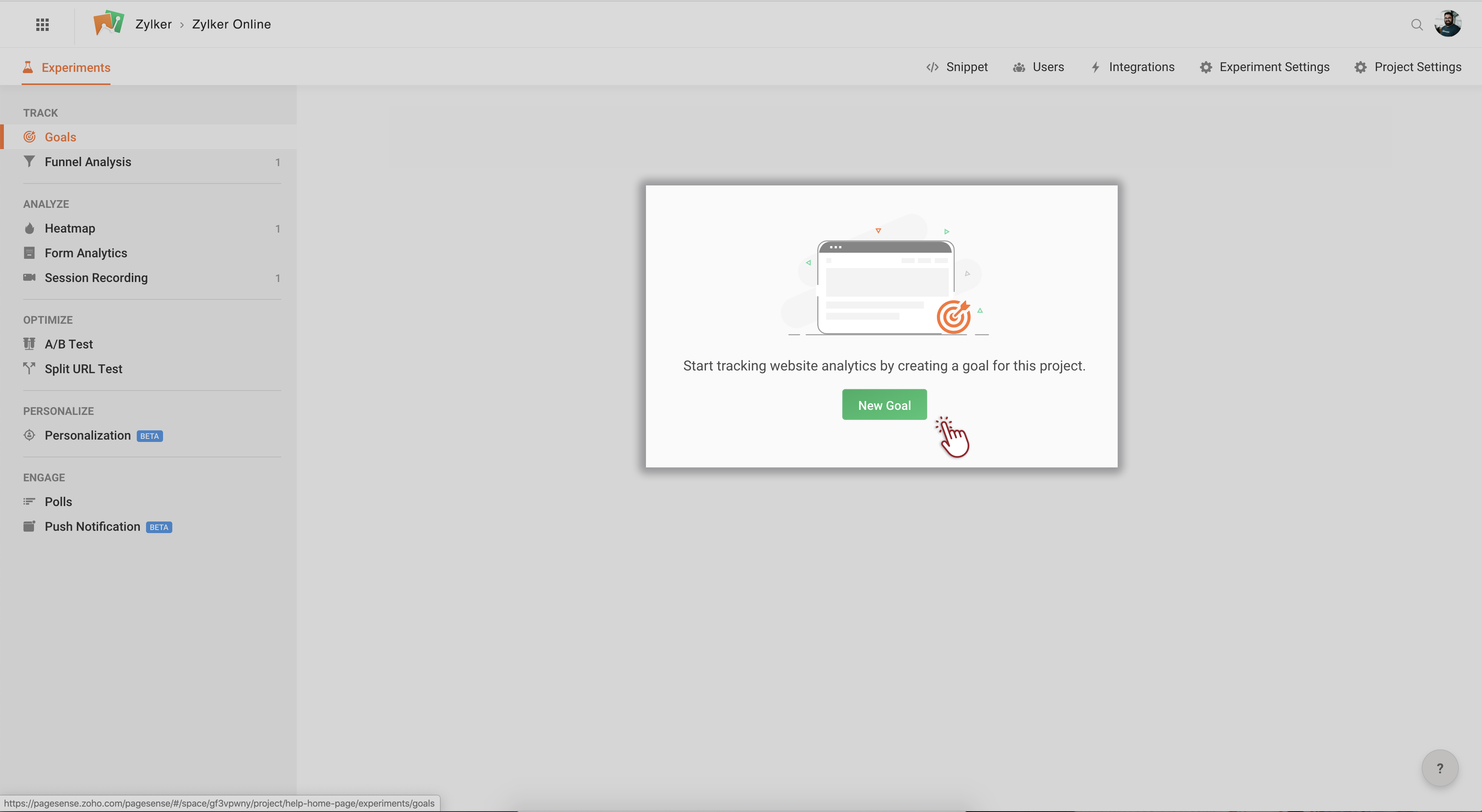Open Funnel Analysis from the sidebar
This screenshot has width=1482, height=812.
(88, 161)
